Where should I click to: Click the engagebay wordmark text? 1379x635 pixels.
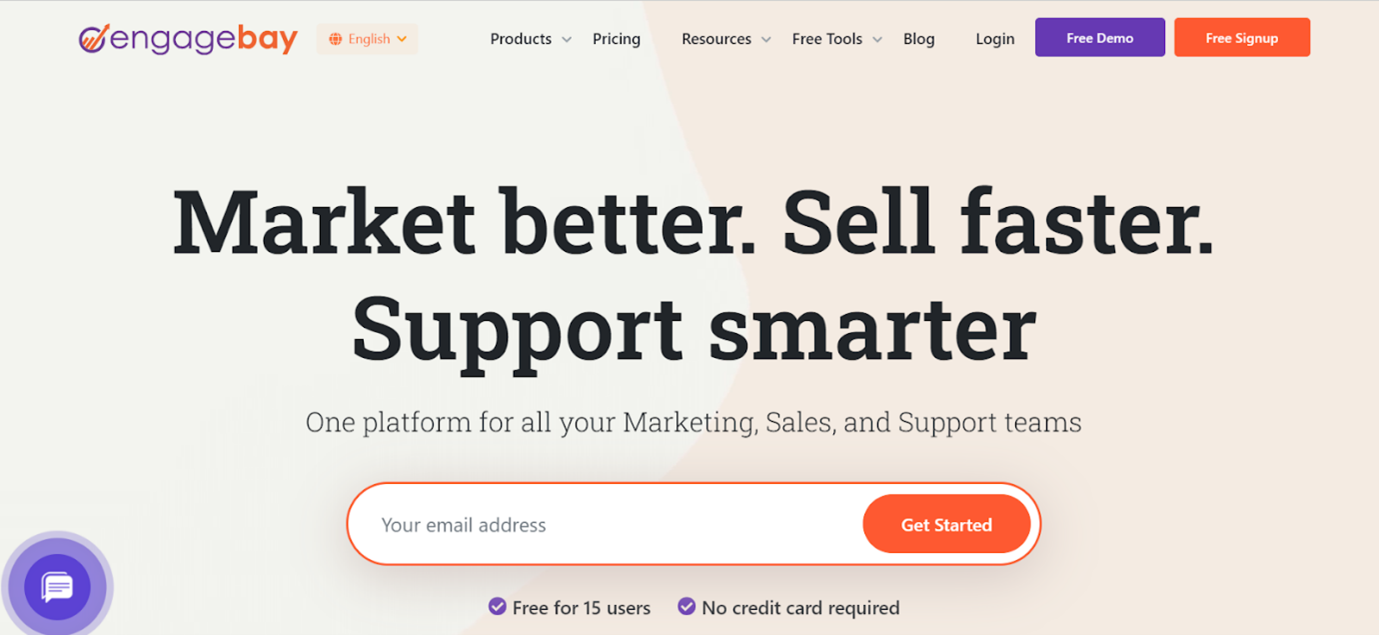204,39
